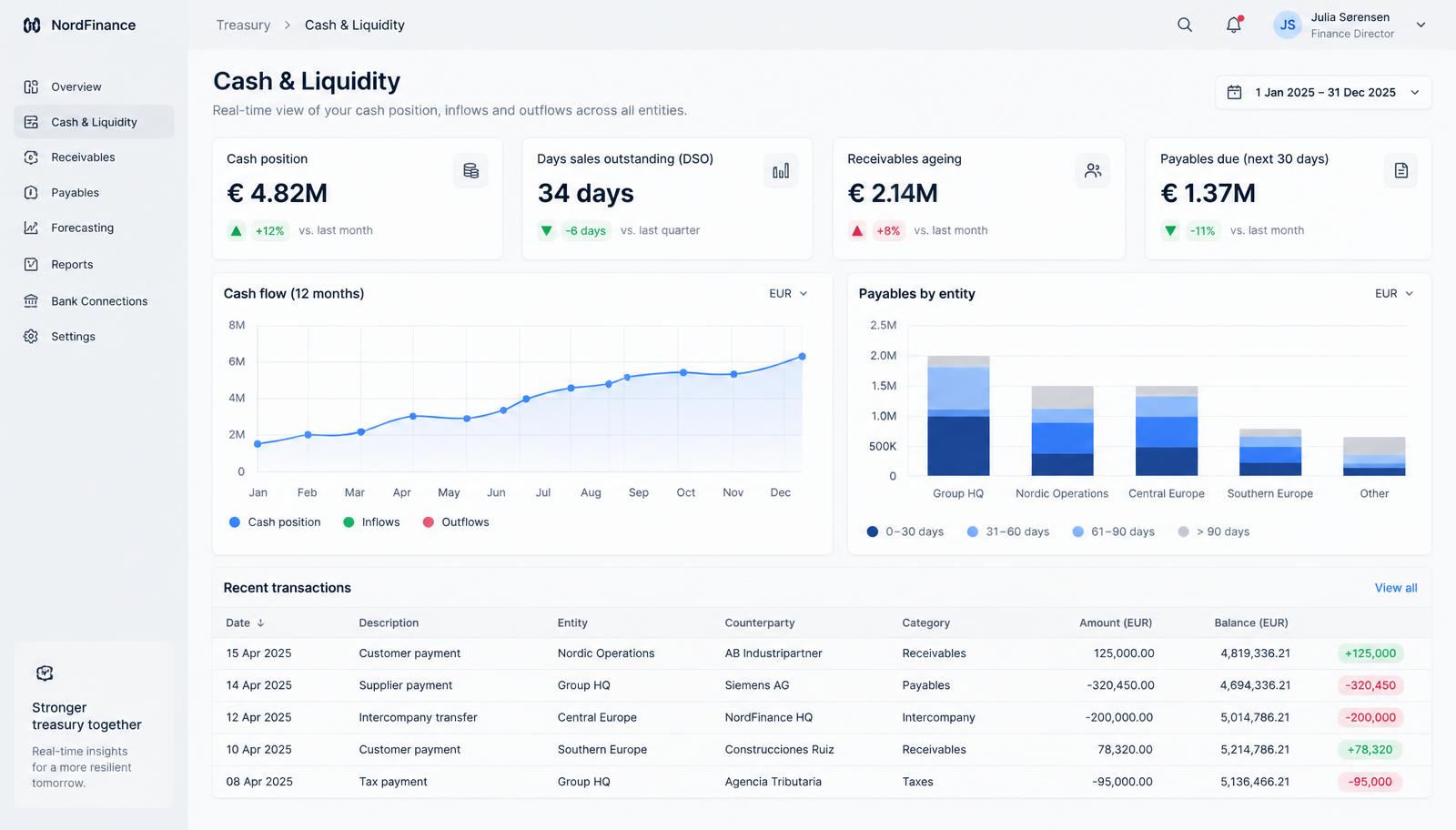1456x830 pixels.
Task: Click Treasury breadcrumb link
Action: click(243, 25)
